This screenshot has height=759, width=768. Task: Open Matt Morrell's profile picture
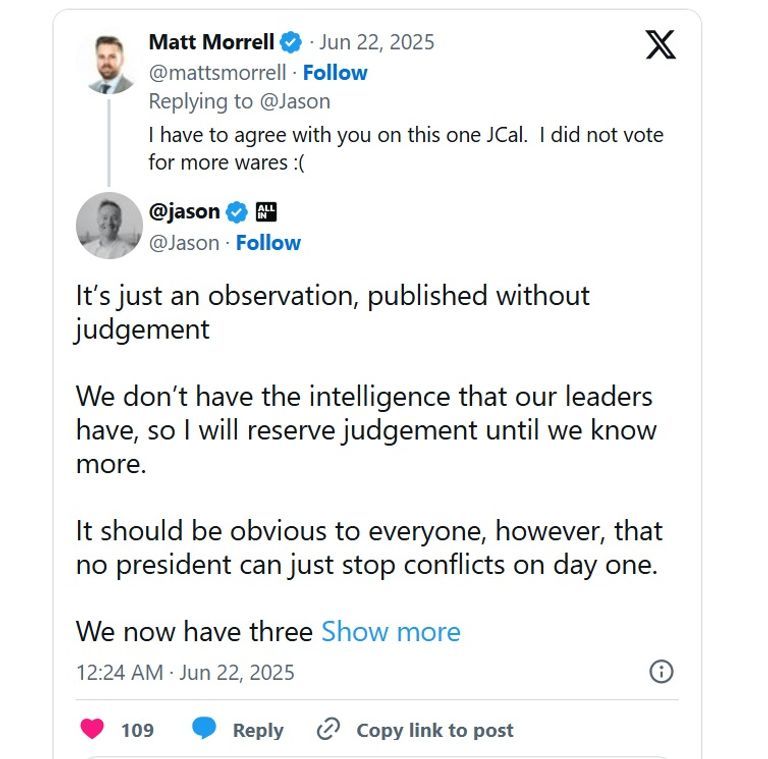109,63
